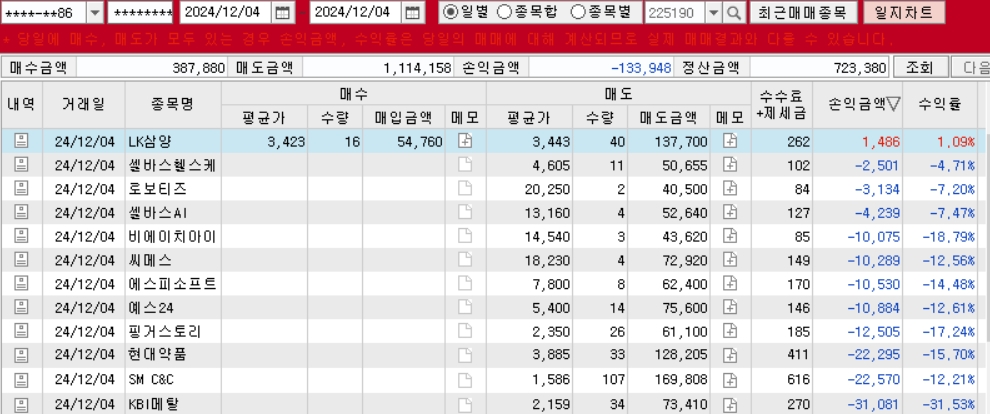This screenshot has height=414, width=990.
Task: Click start date field 2024/12/04
Action: coord(226,12)
